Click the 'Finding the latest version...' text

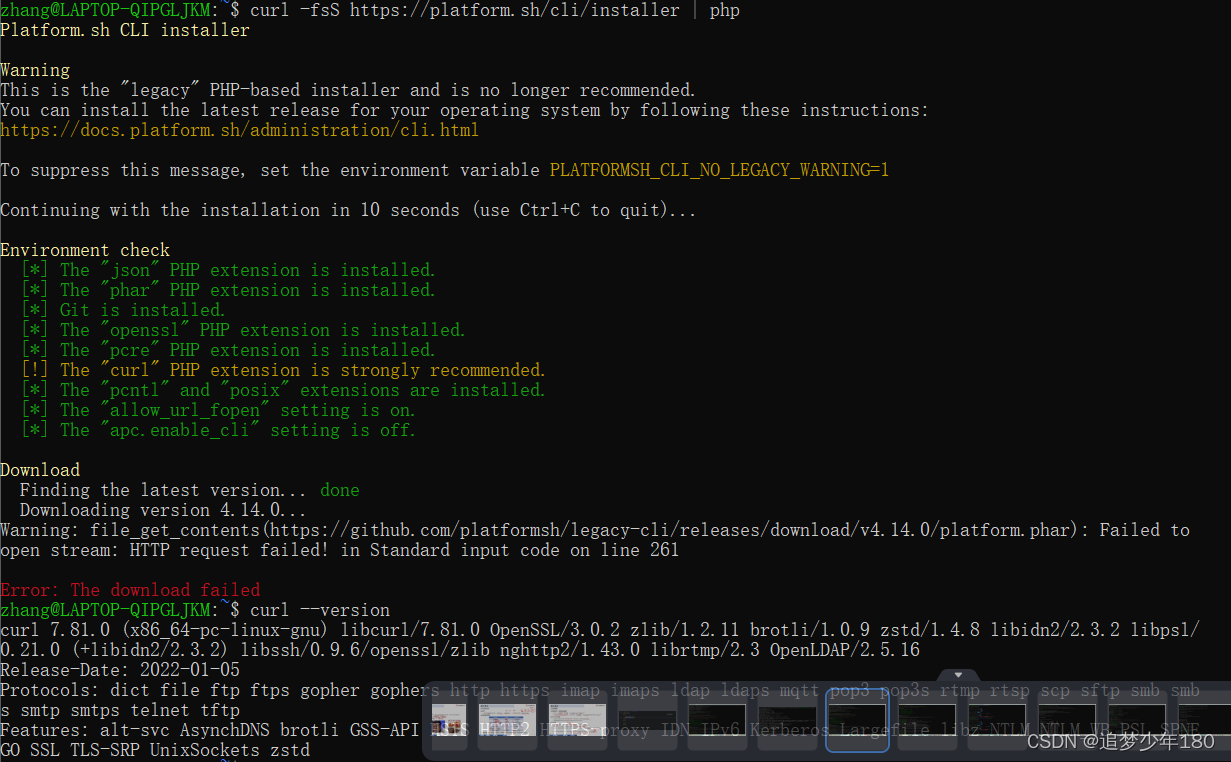165,490
